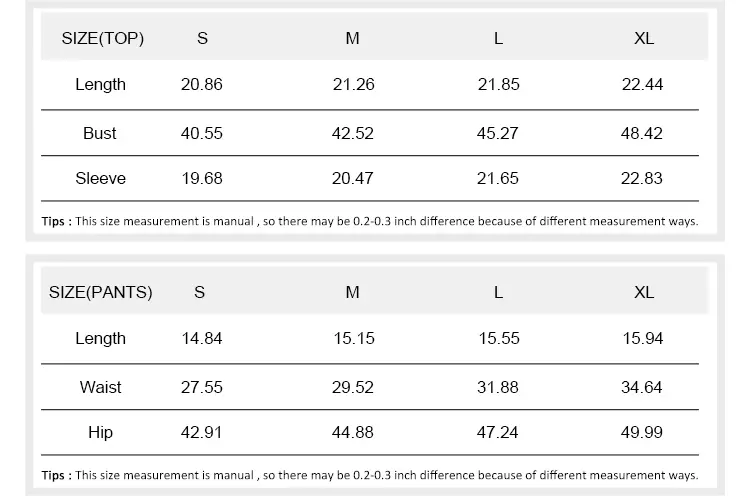The image size is (750, 496).
Task: Select Hip value 44.88 for size M
Action: click(x=353, y=433)
